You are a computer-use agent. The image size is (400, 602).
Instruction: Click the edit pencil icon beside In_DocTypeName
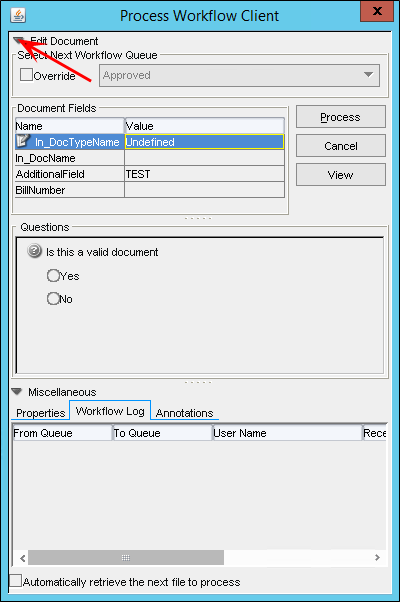click(x=23, y=141)
